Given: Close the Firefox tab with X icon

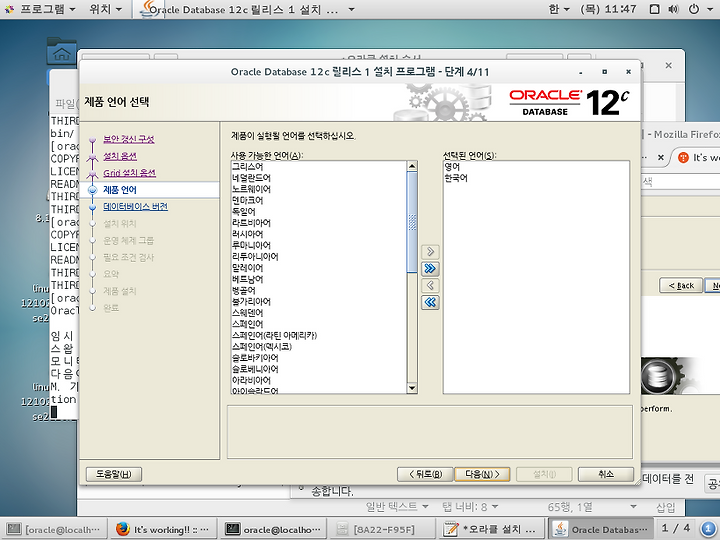Looking at the screenshot, I should point(661,158).
